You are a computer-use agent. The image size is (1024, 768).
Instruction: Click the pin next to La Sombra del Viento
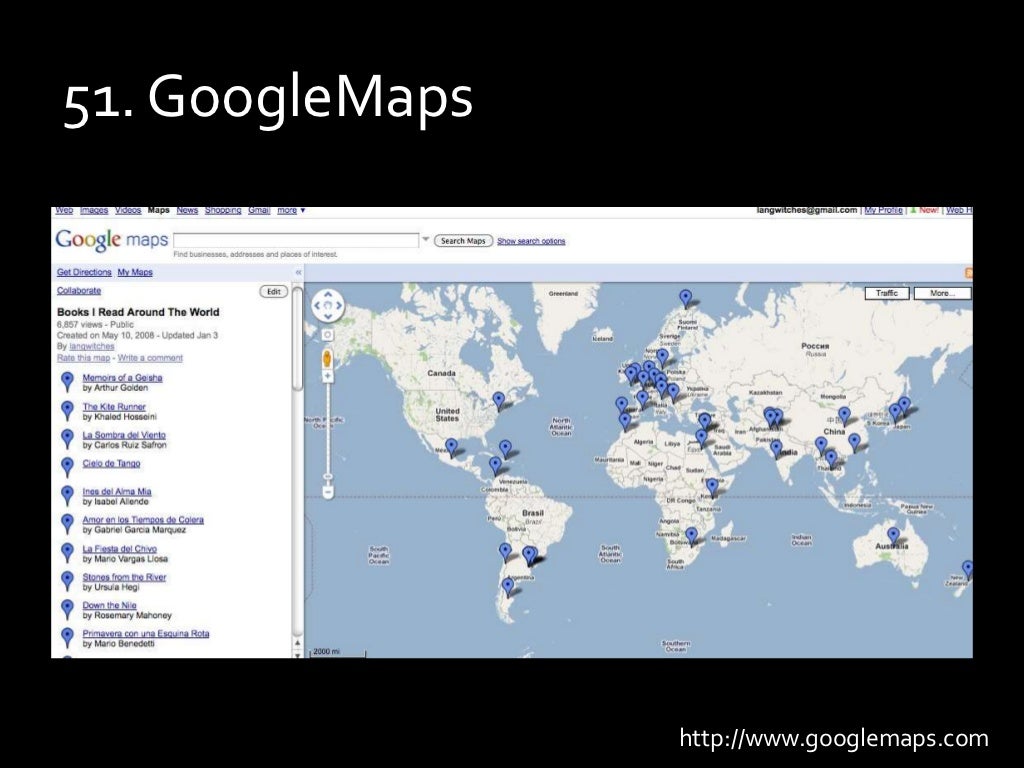point(67,438)
